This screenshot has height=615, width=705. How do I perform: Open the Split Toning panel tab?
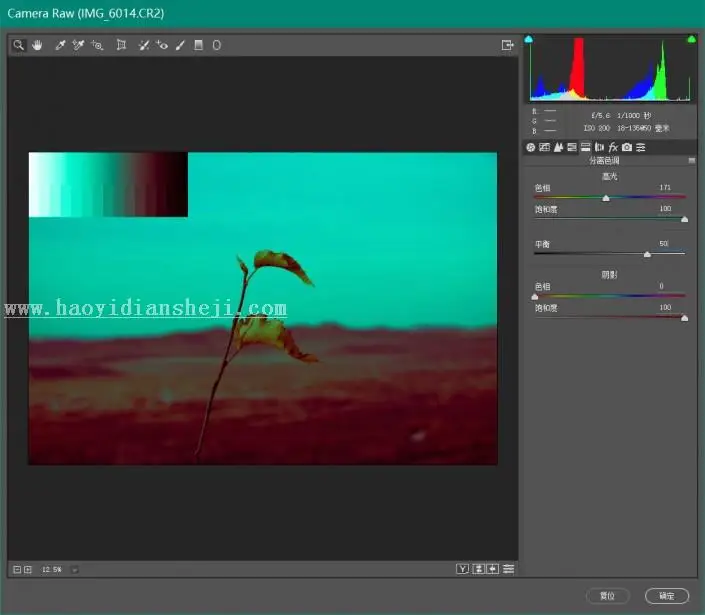[x=585, y=147]
